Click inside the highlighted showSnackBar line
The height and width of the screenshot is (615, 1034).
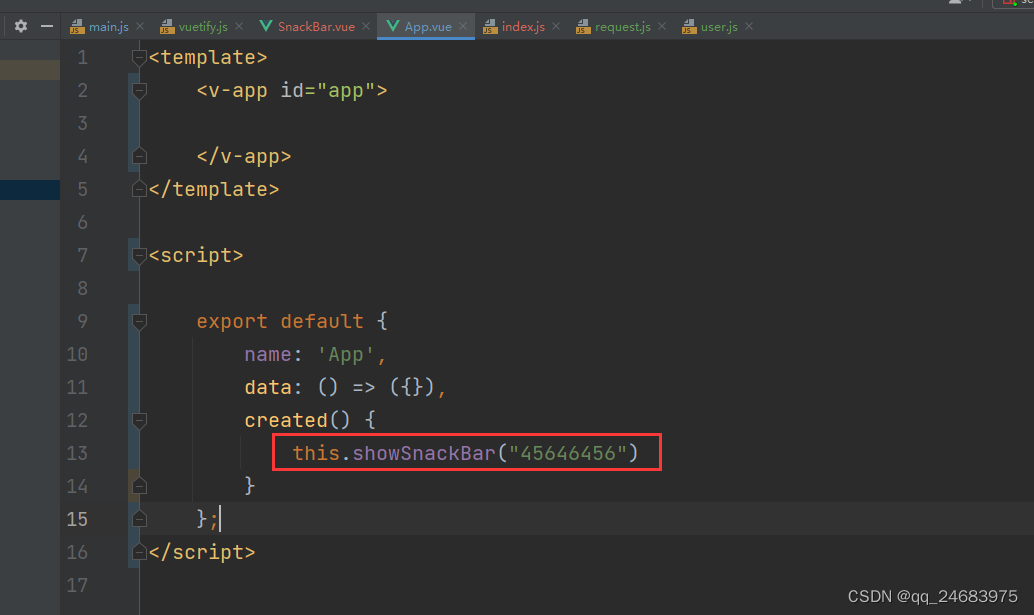click(465, 453)
